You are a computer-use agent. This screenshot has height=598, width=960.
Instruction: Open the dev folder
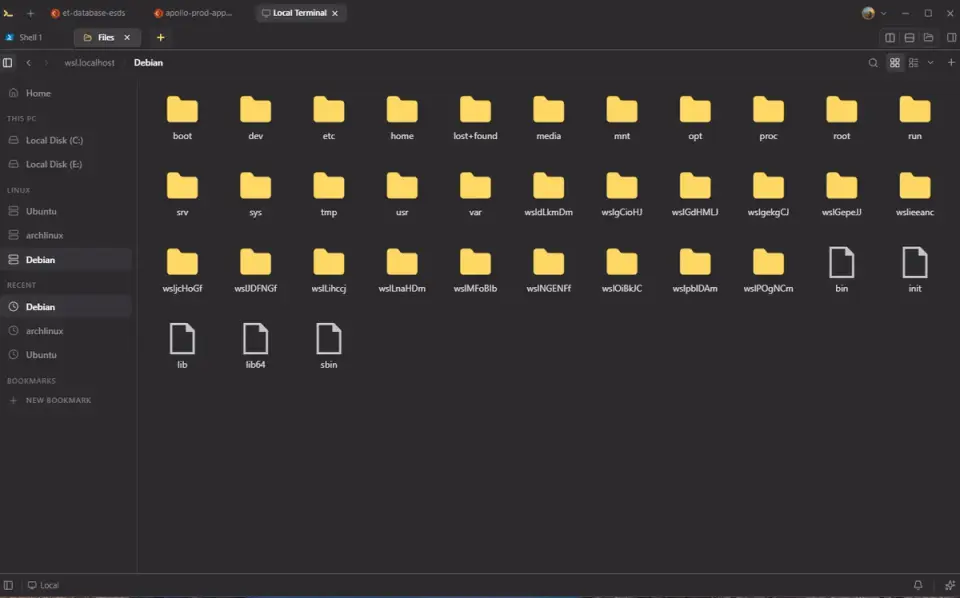pyautogui.click(x=255, y=118)
